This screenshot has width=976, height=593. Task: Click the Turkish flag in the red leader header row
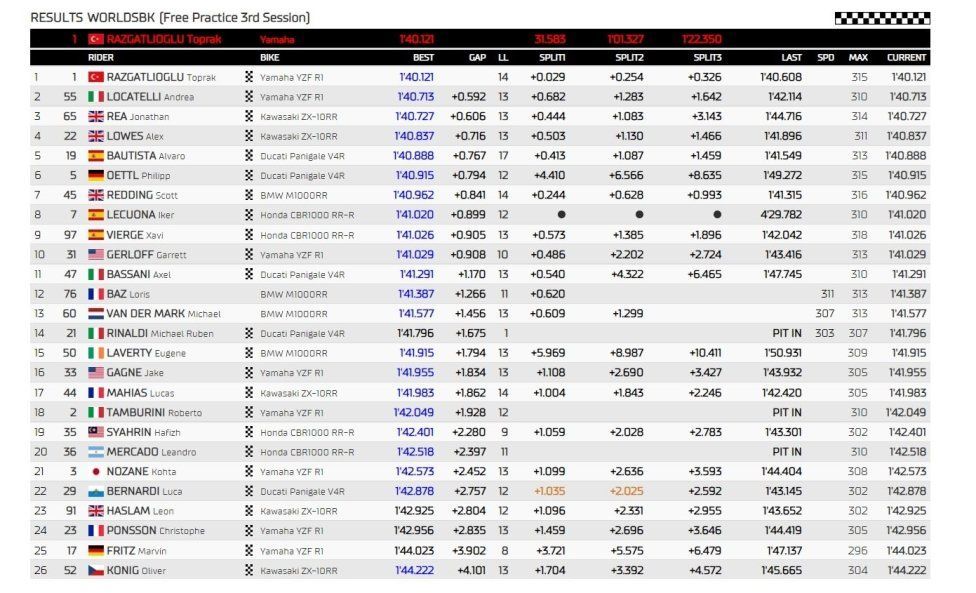96,39
